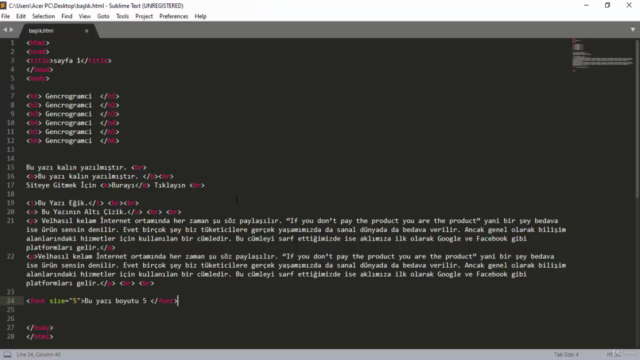Click the 'sayfa 1' title text
640x360 pixels.
[x=67, y=60]
